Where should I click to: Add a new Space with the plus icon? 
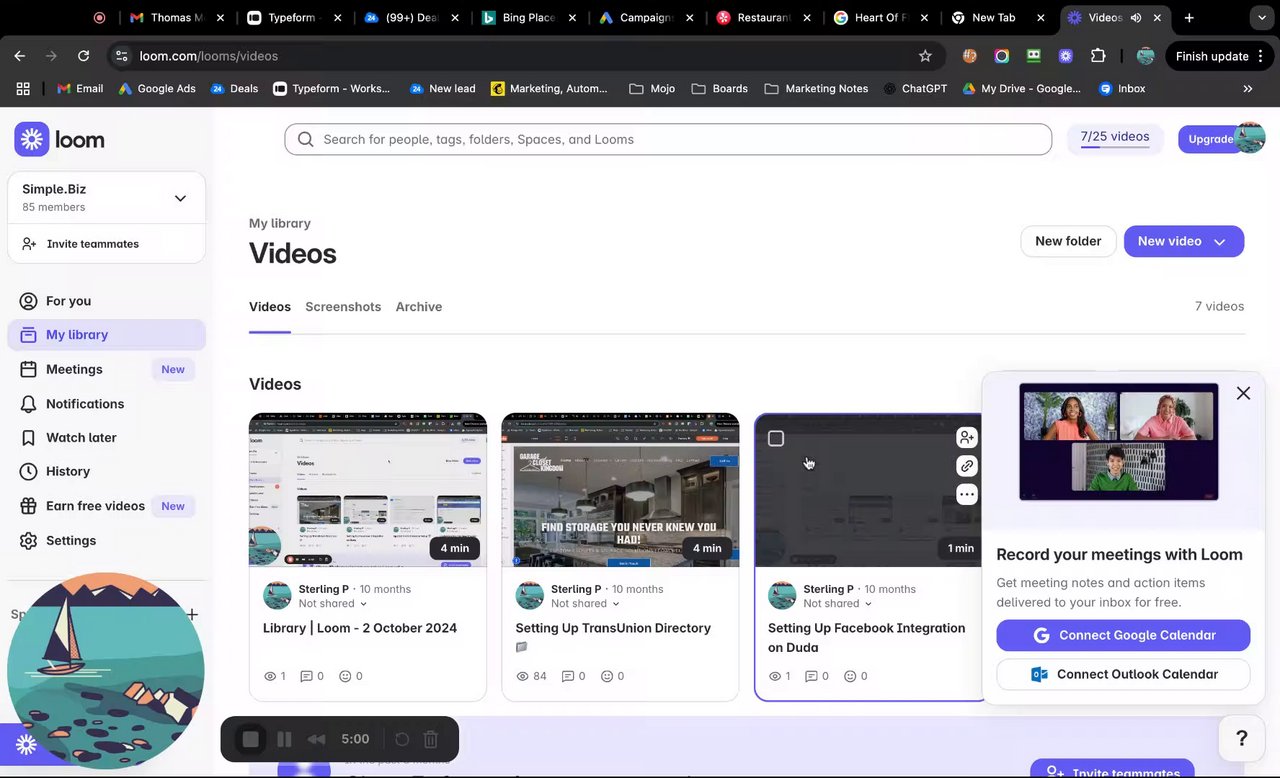(x=192, y=614)
